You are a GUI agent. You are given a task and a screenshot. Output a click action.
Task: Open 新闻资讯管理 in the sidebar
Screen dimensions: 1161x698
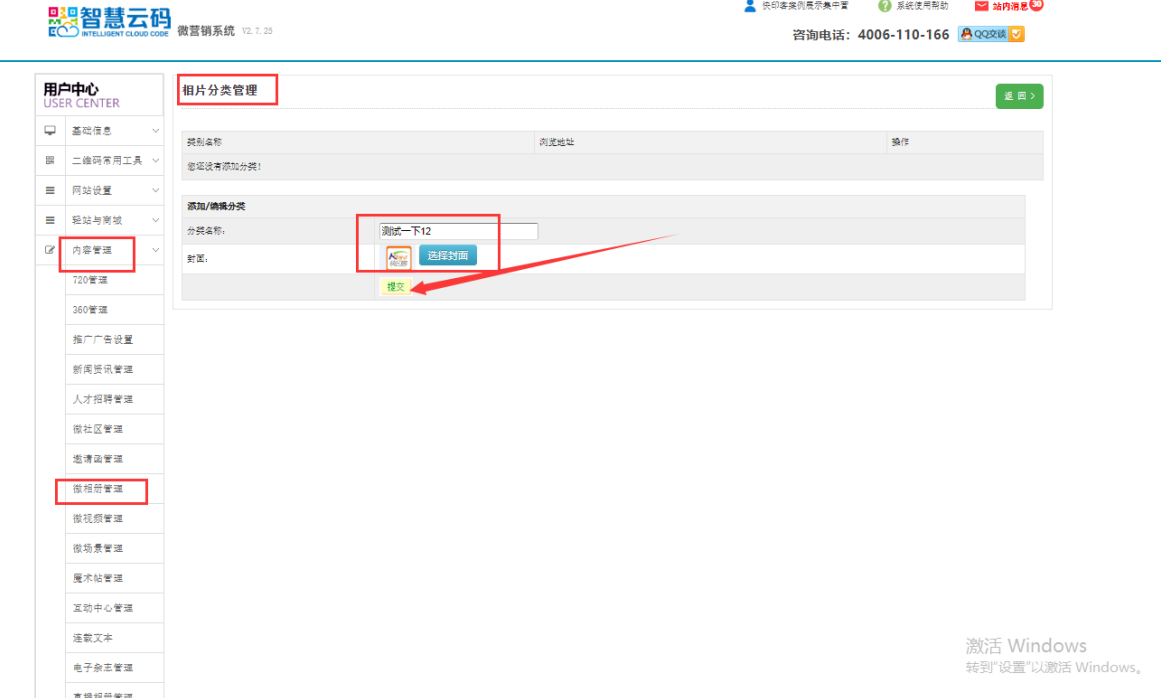point(102,369)
